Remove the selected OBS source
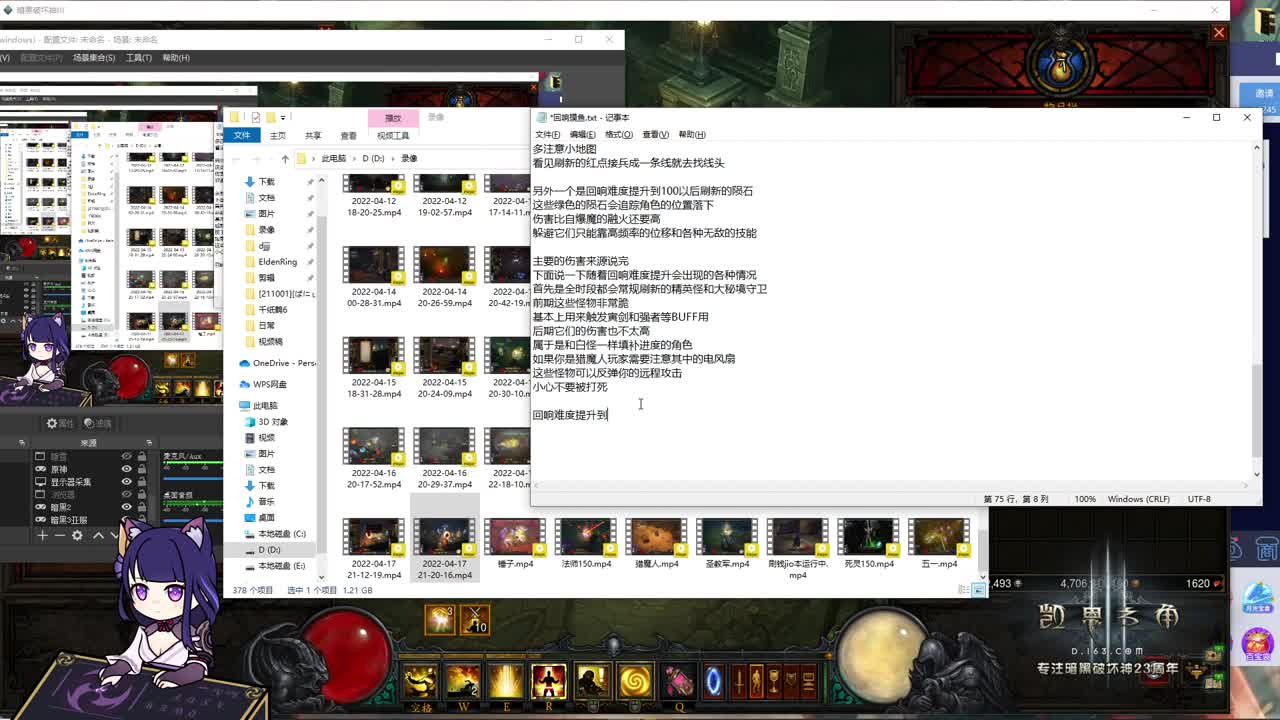1280x720 pixels. pyautogui.click(x=60, y=535)
